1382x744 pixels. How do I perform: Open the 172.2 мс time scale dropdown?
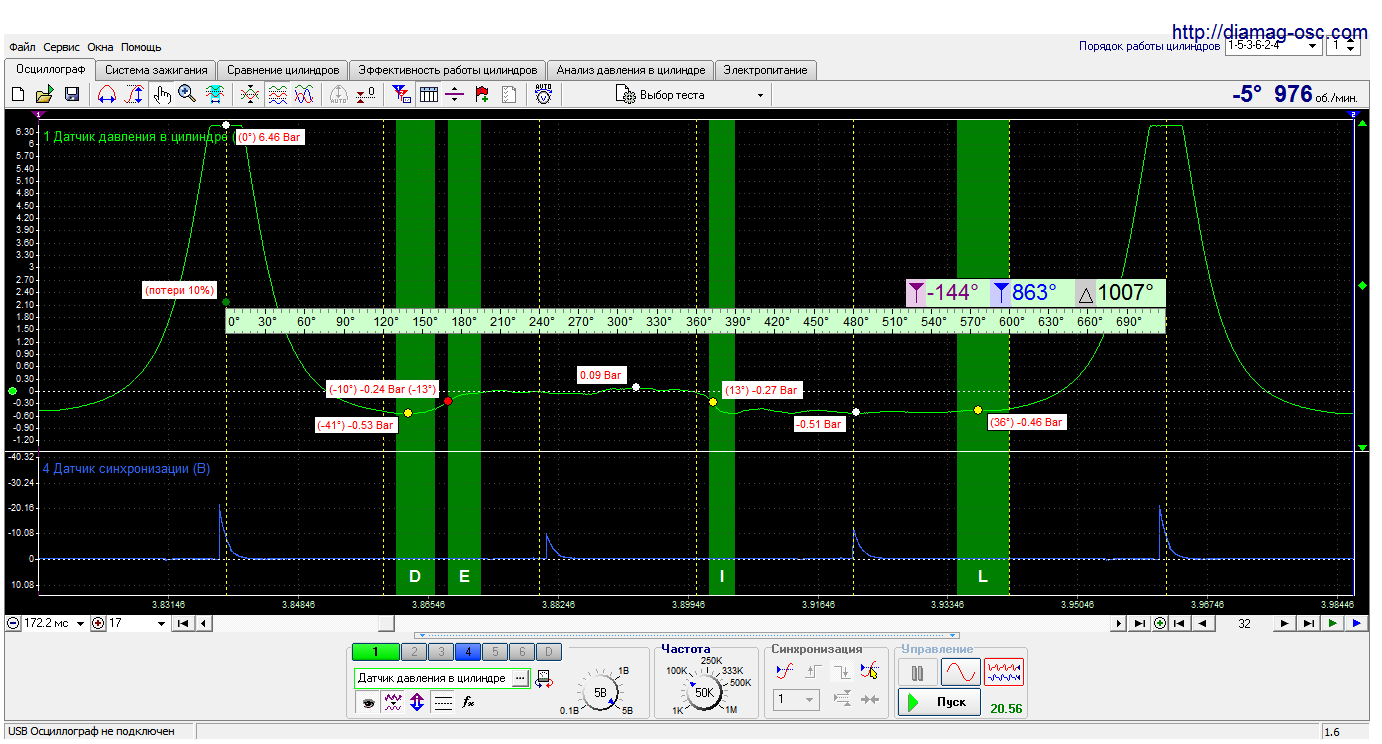click(x=57, y=623)
